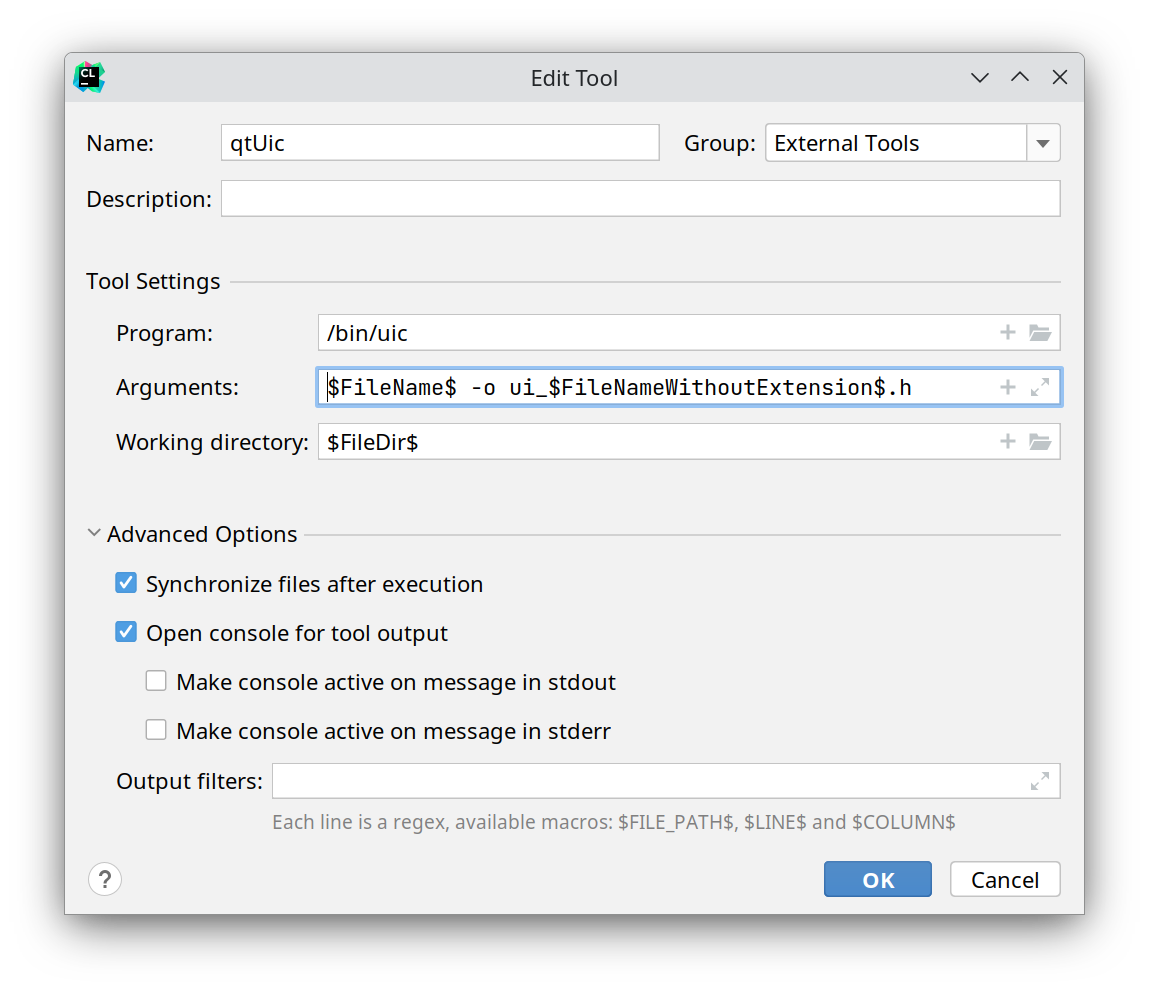Collapse the Advanced Options section

94,534
